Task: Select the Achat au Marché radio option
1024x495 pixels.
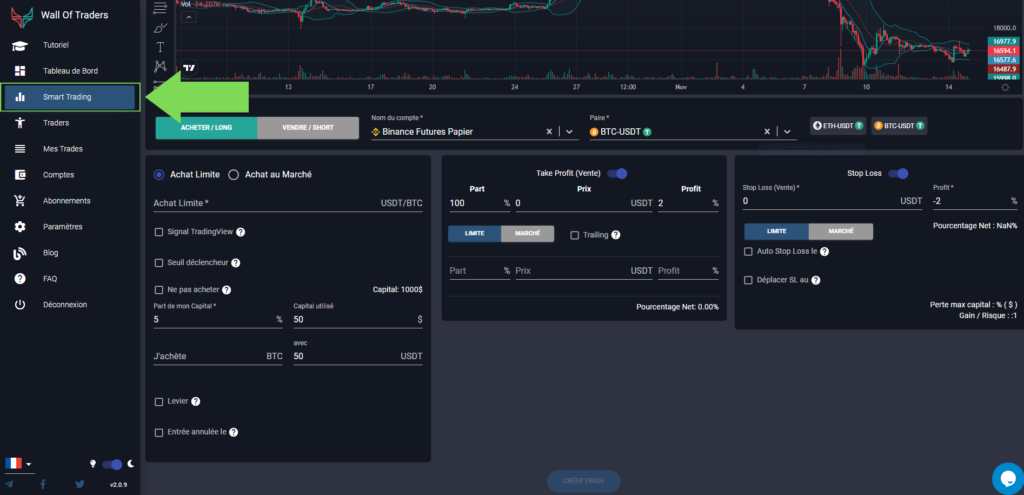Action: point(234,174)
